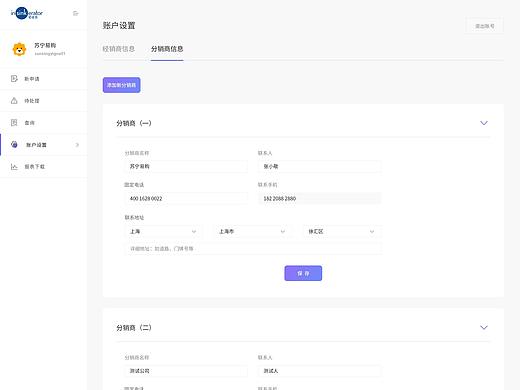Switch to the 经销商信息 tab

point(119,49)
